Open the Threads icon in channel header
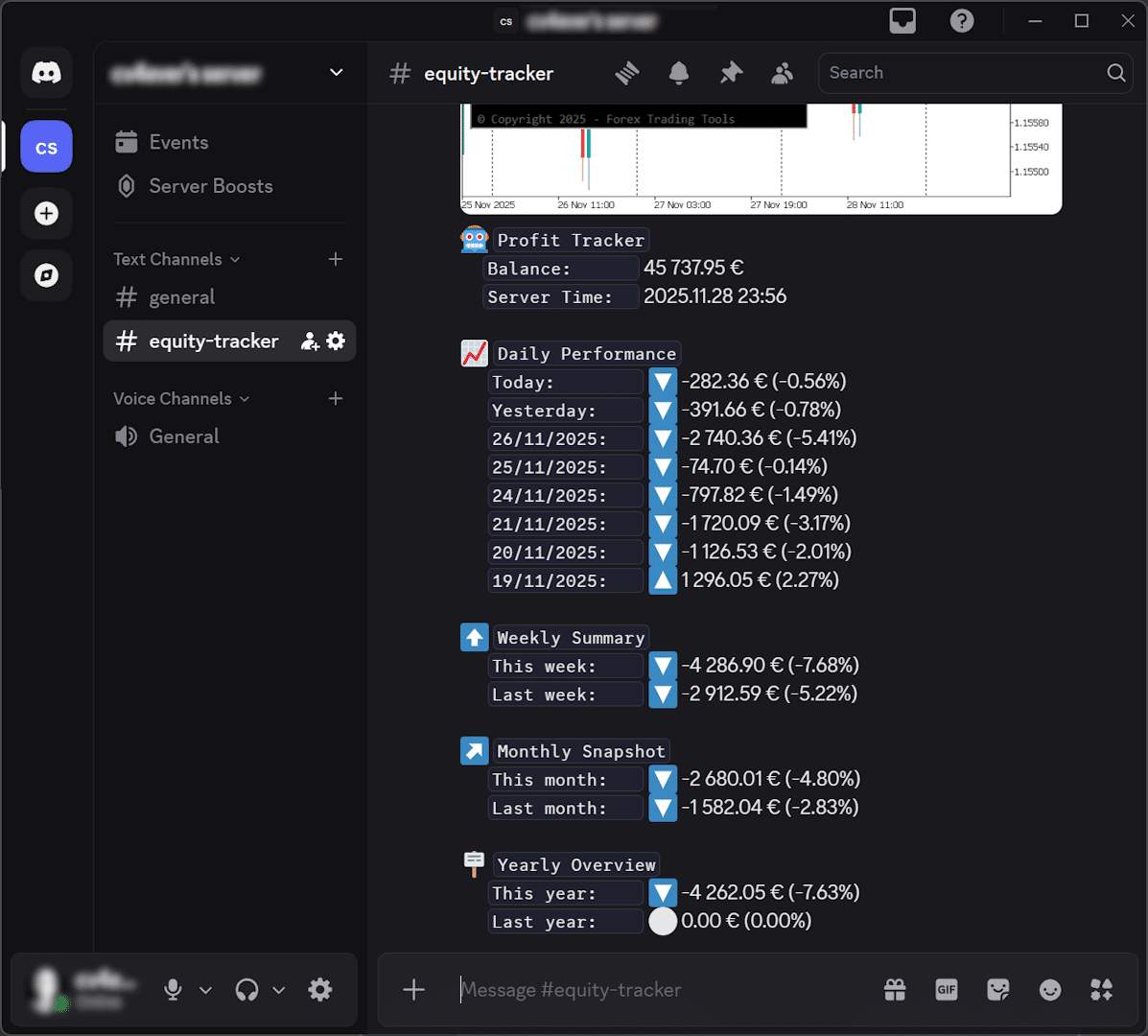 [627, 73]
